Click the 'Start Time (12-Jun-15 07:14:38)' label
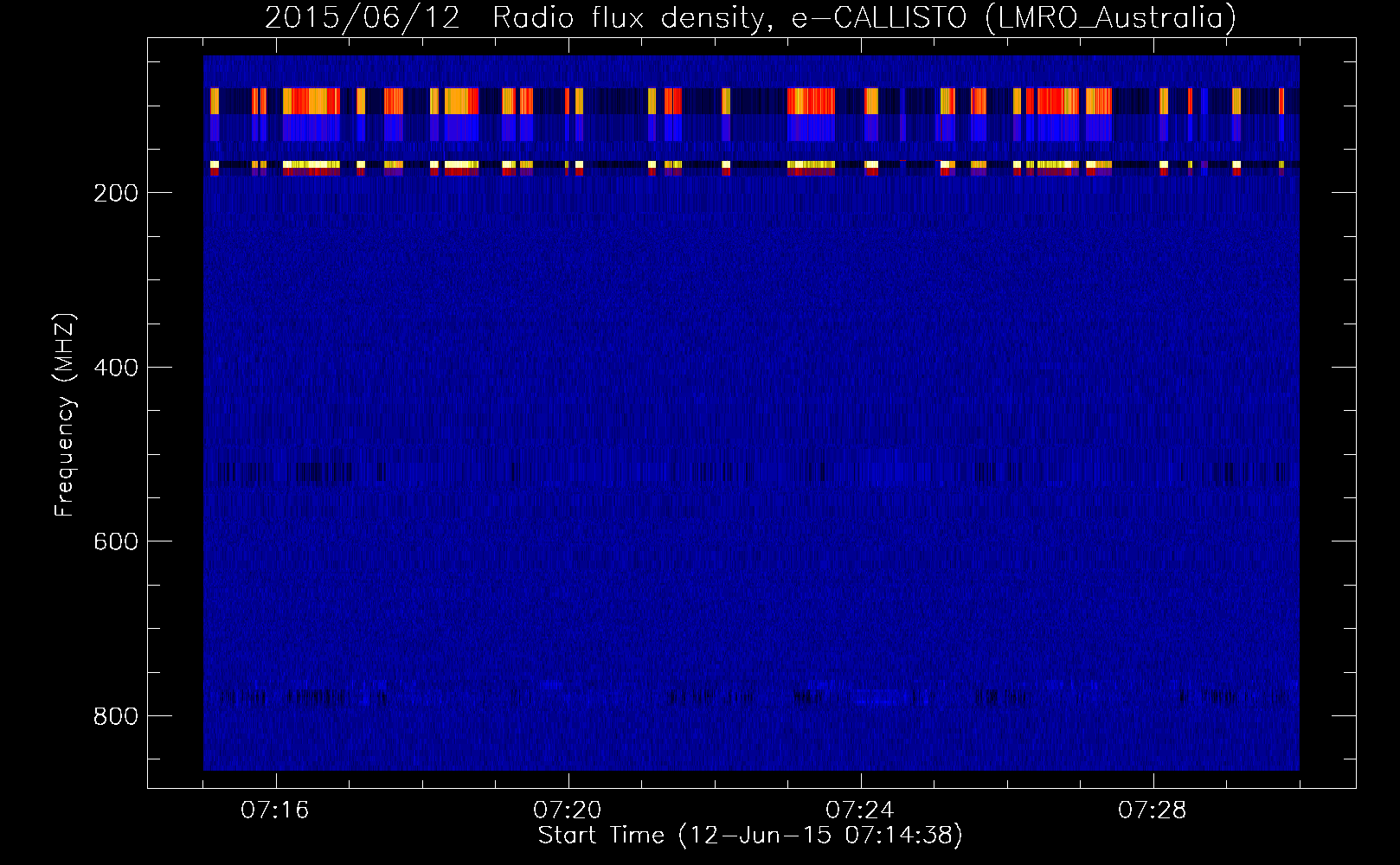 coord(750,836)
